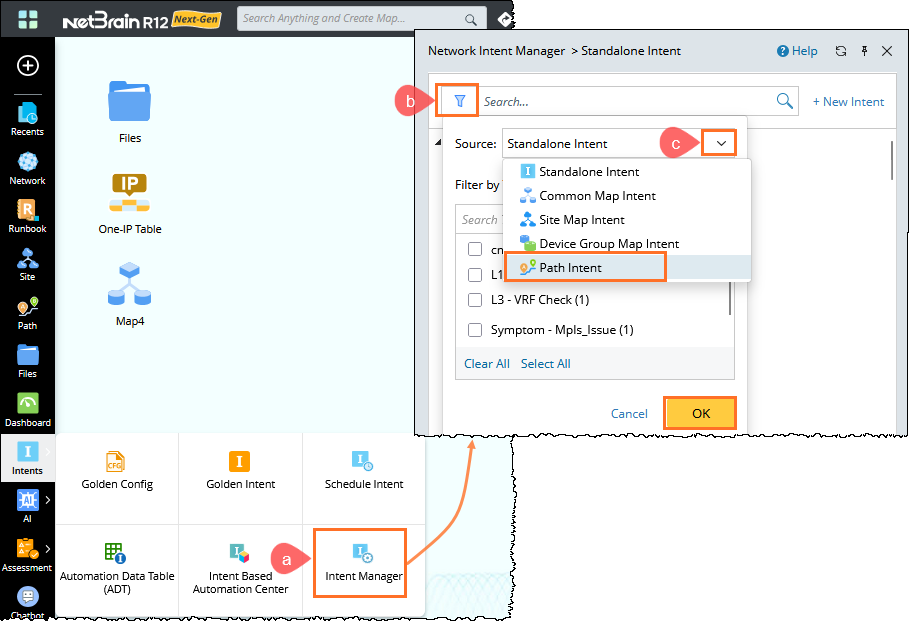Open the Help link
The height and width of the screenshot is (623, 909).
click(797, 51)
